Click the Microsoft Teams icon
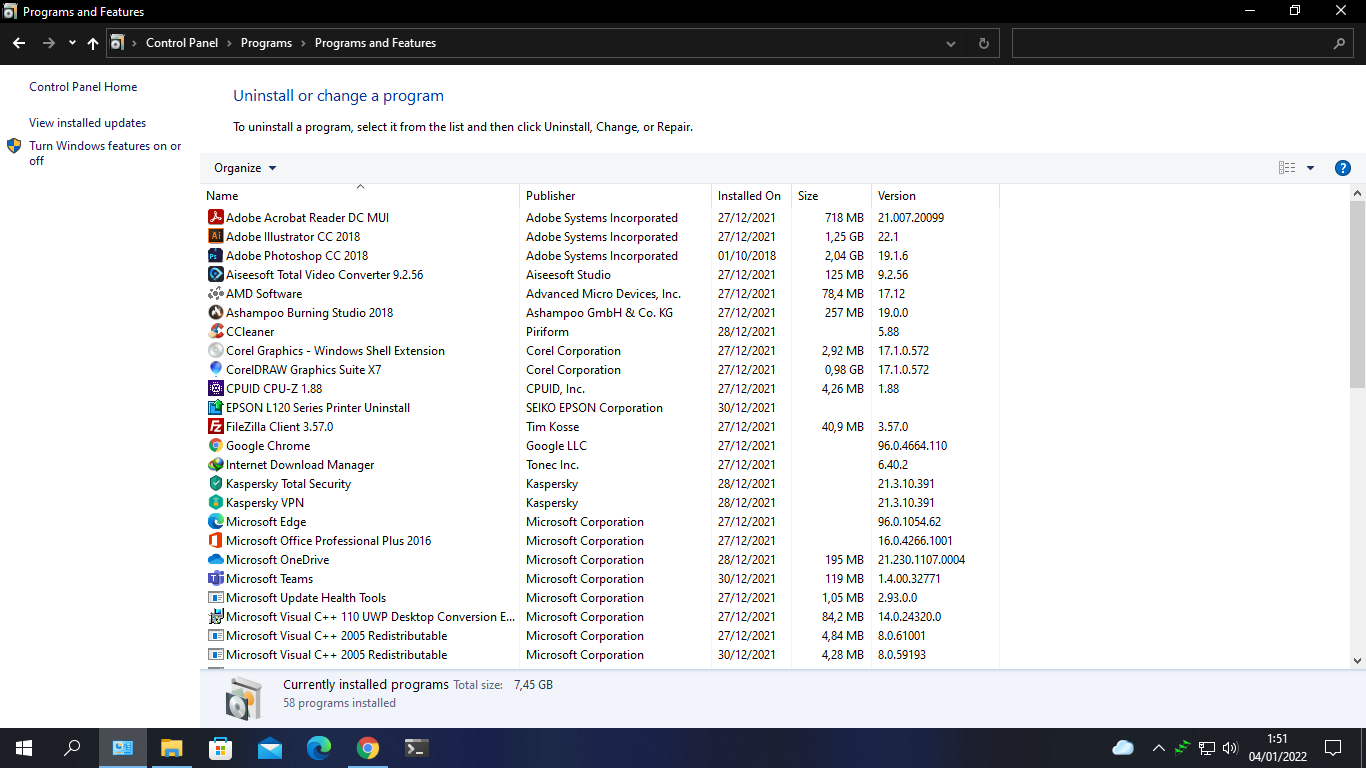 pyautogui.click(x=215, y=579)
